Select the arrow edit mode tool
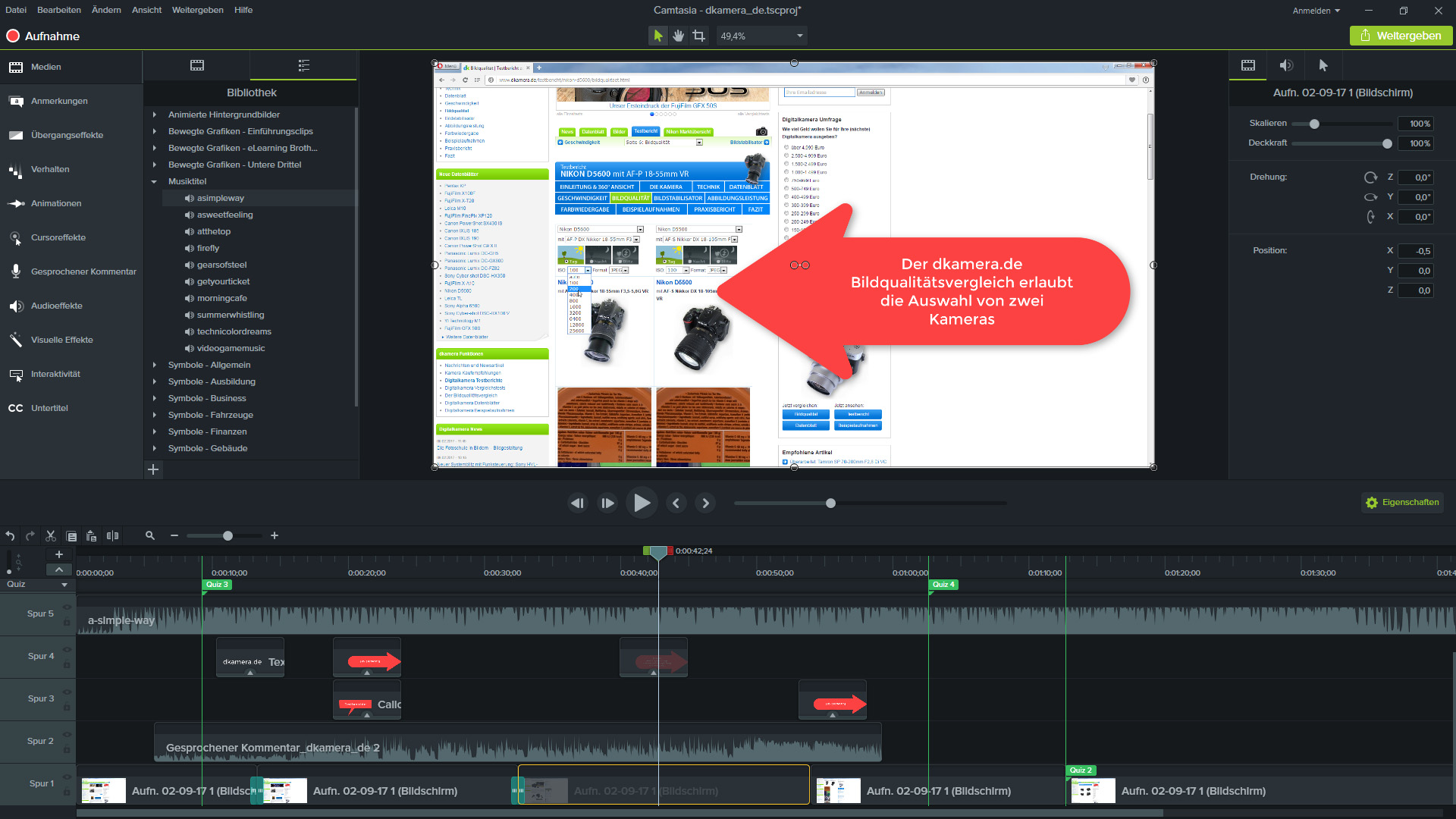The width and height of the screenshot is (1456, 819). click(x=657, y=36)
